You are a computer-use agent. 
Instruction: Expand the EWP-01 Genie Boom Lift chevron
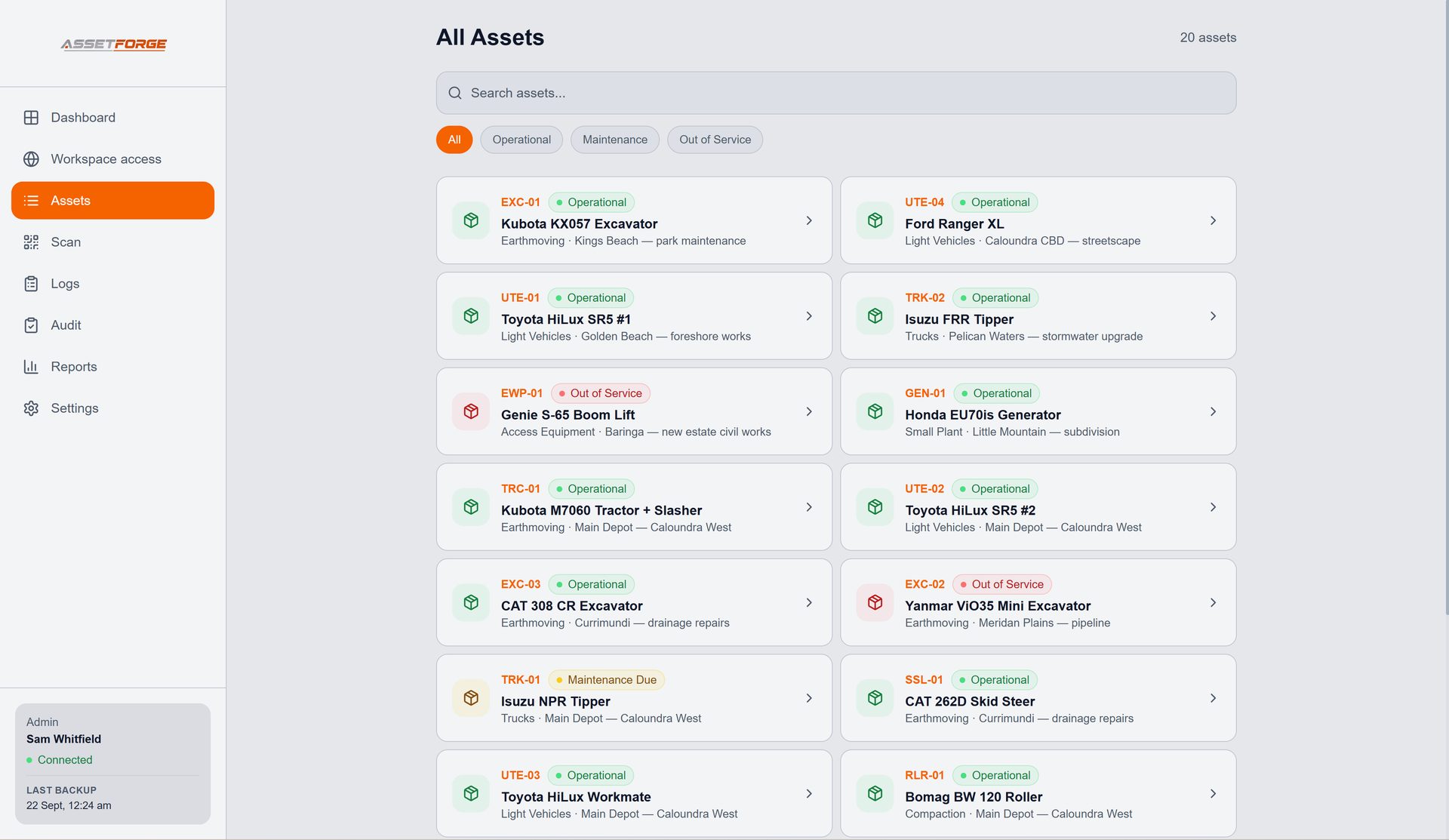(x=809, y=411)
